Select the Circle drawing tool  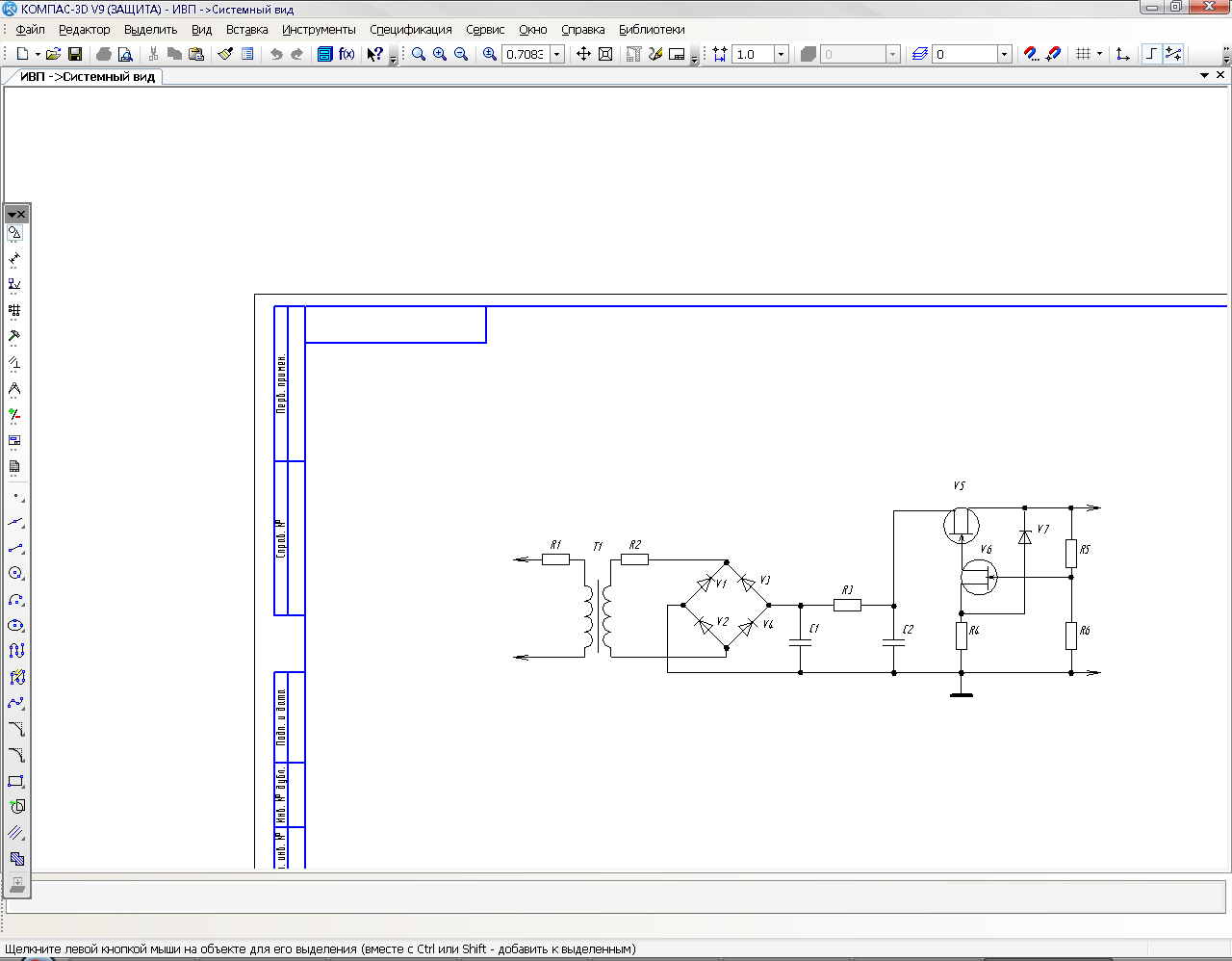pos(15,573)
